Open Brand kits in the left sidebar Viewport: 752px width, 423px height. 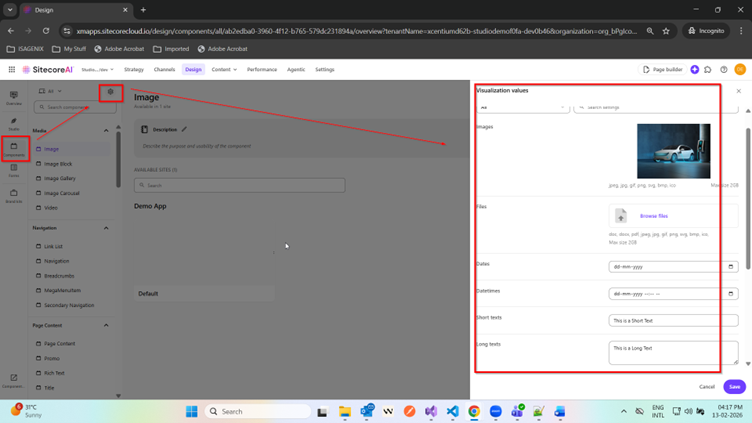tap(14, 196)
